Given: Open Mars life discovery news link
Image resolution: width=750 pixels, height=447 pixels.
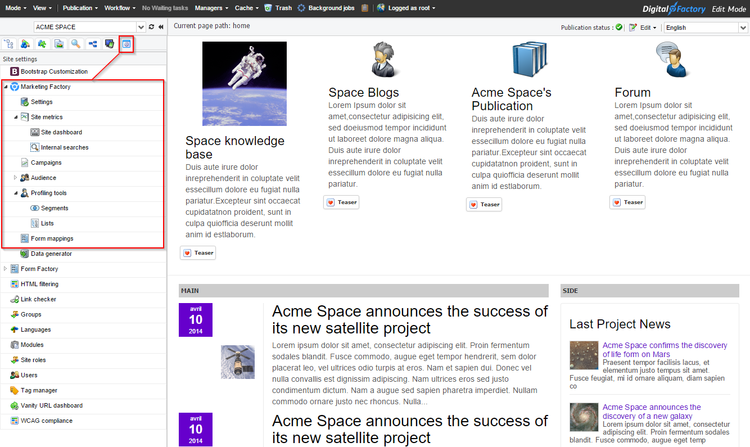Looking at the screenshot, I should (x=665, y=349).
